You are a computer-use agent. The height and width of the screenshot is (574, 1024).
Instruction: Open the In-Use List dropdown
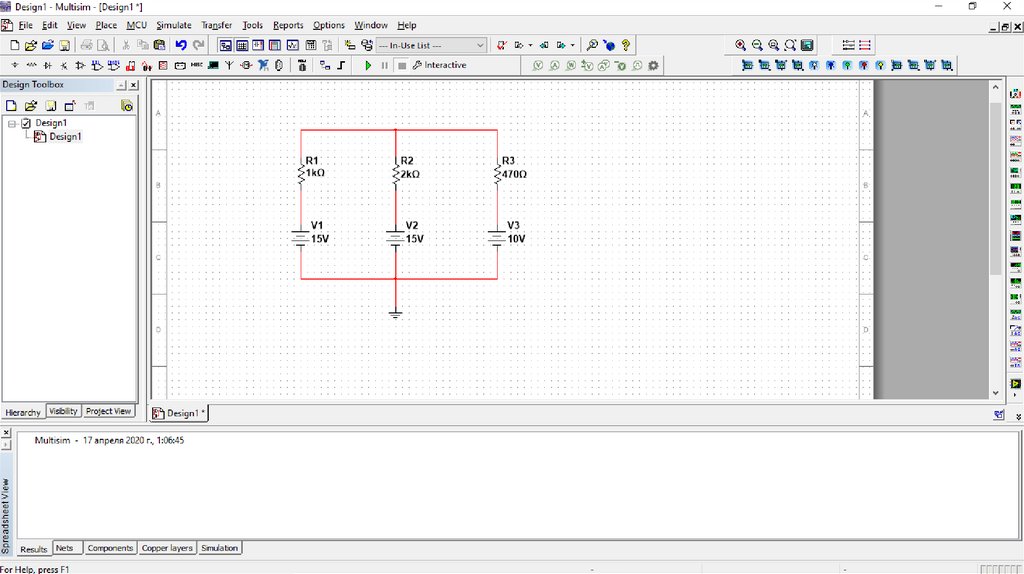480,45
